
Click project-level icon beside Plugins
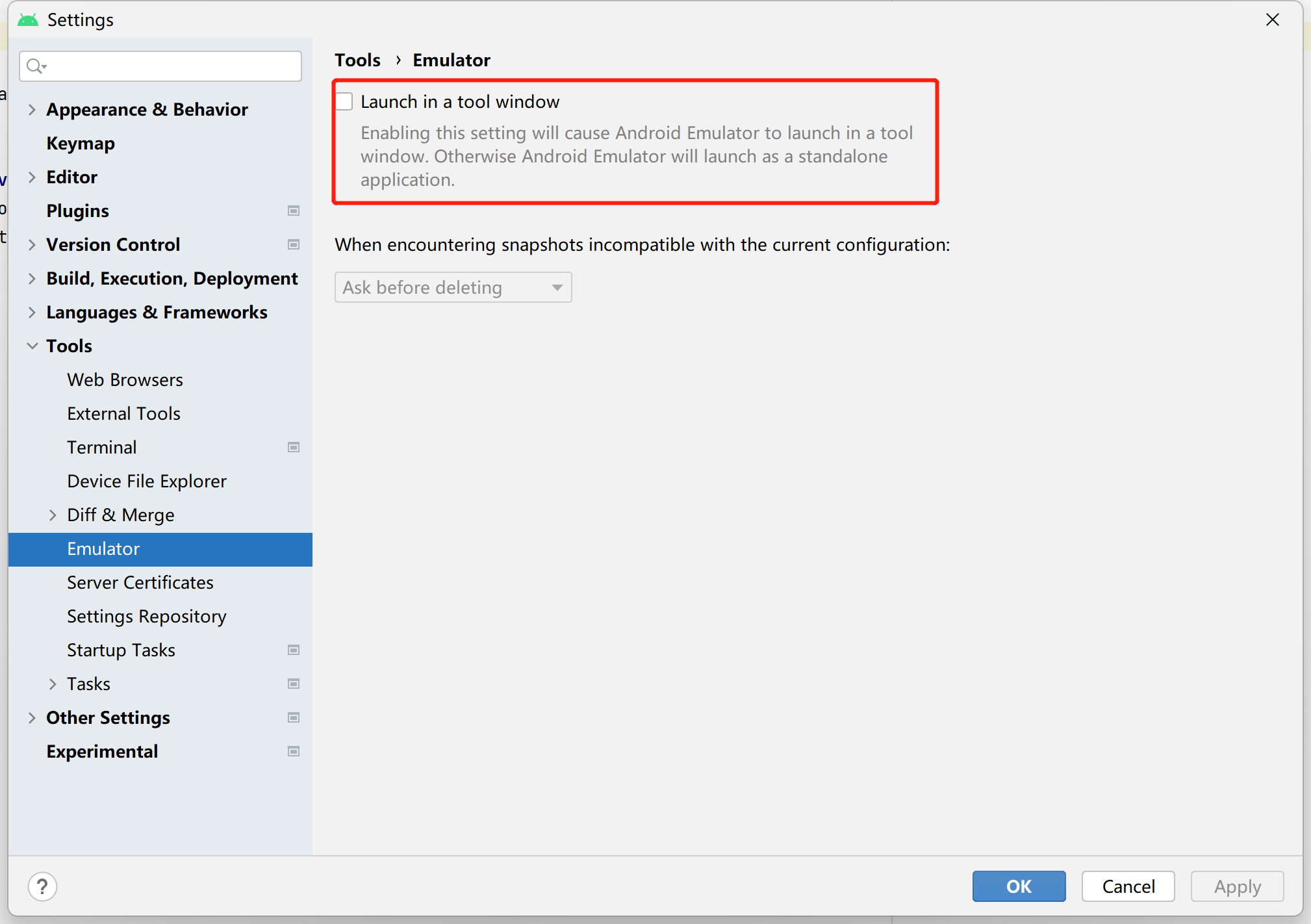(x=294, y=211)
